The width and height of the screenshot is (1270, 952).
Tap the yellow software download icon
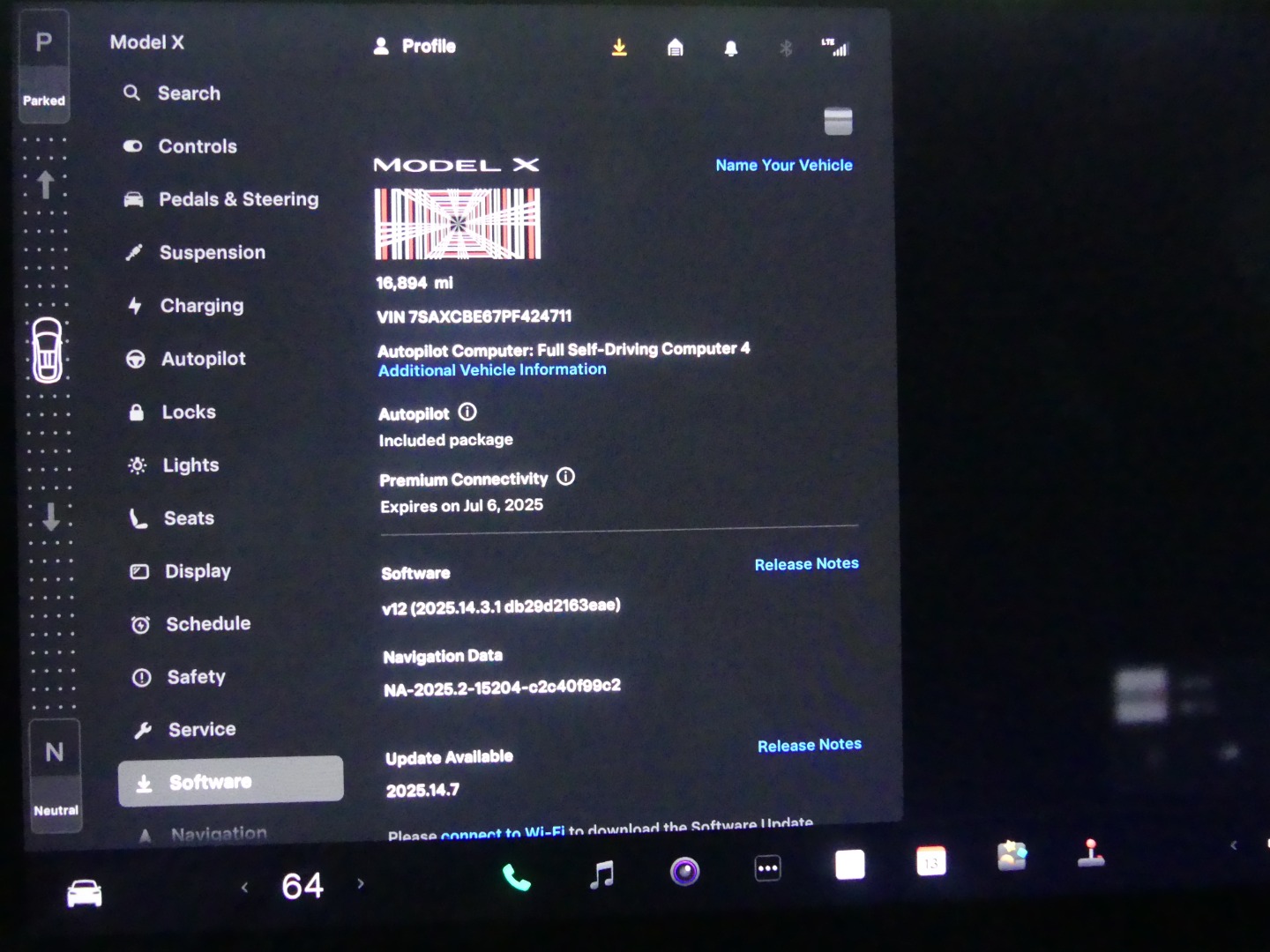tap(619, 48)
